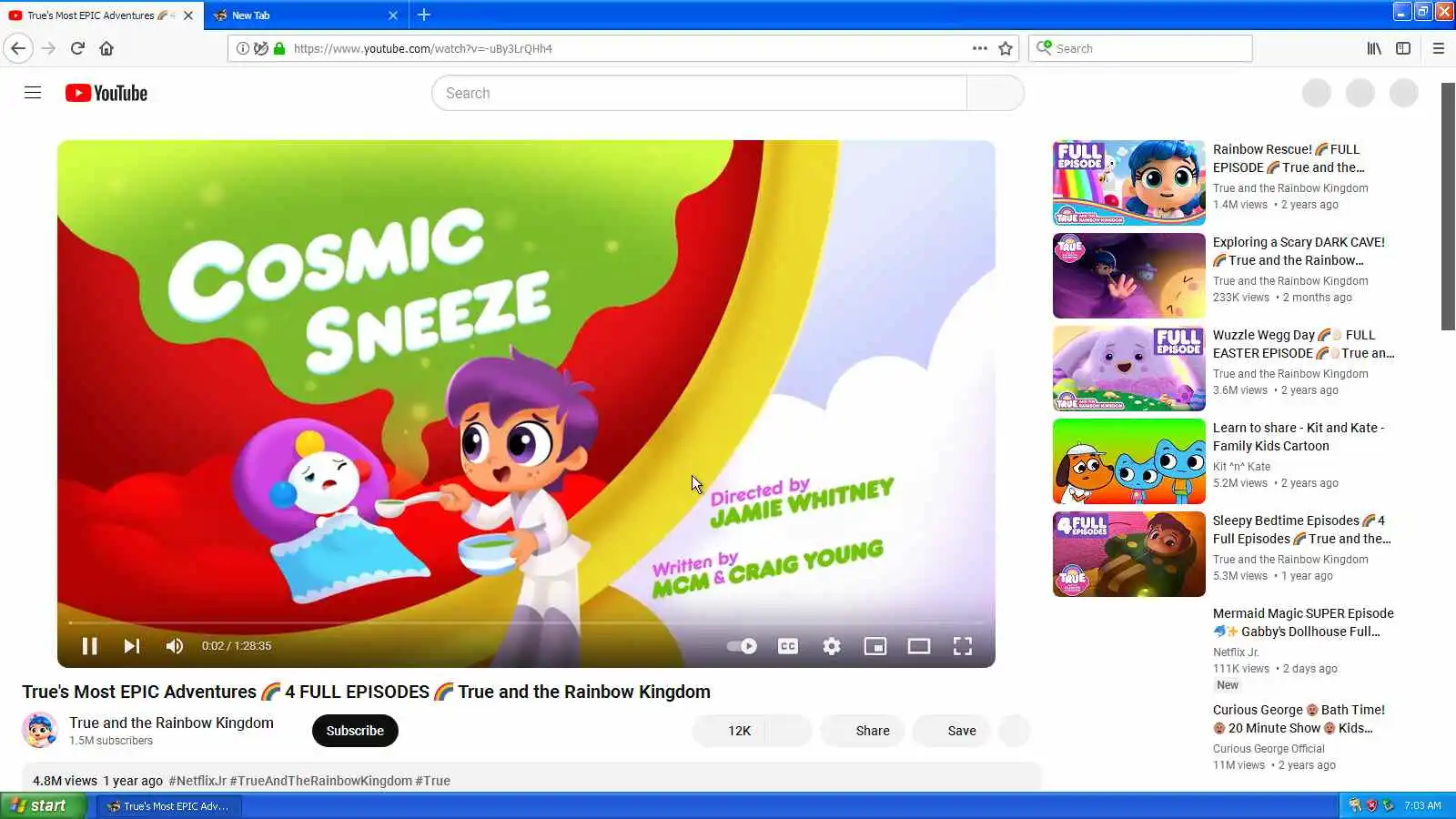Image resolution: width=1456 pixels, height=819 pixels.
Task: Open Curious George Official channel link
Action: 1269,749
